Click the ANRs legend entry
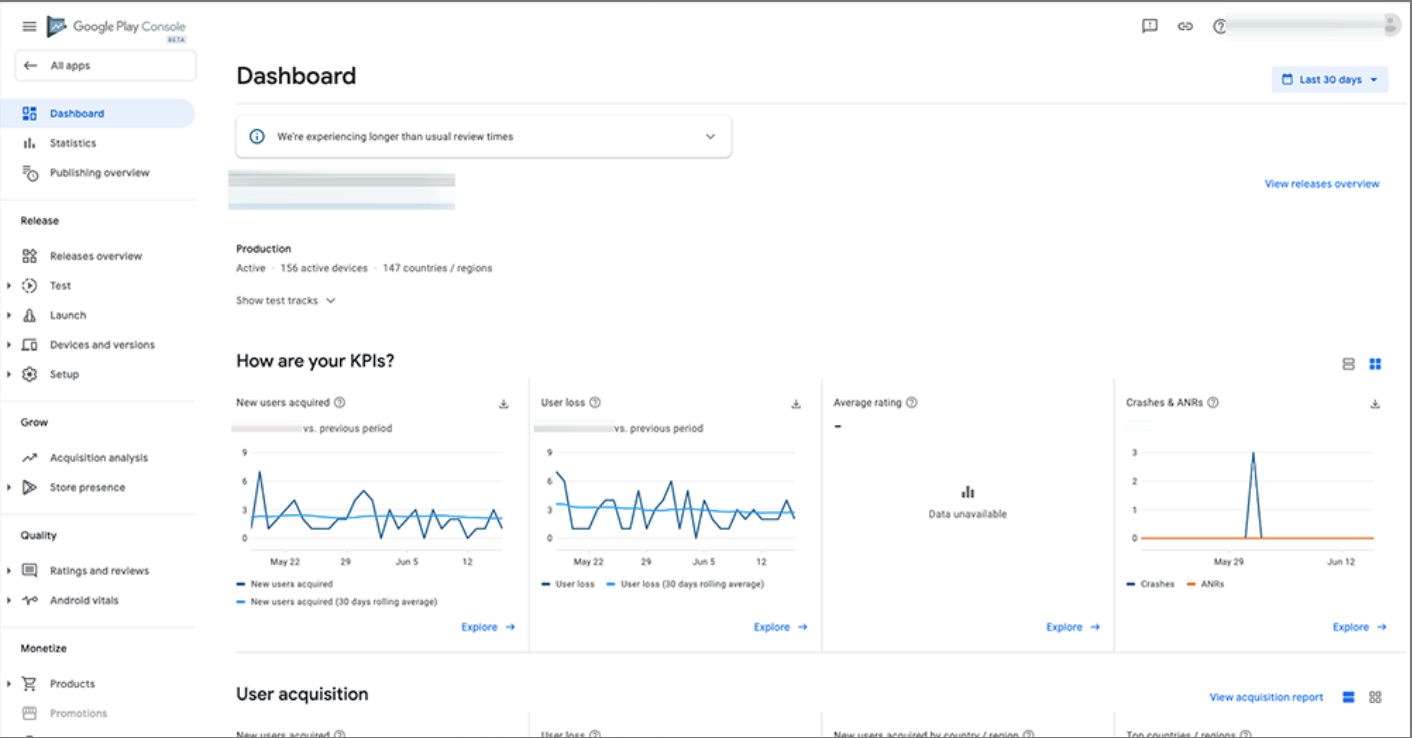Image resolution: width=1412 pixels, height=738 pixels. (1204, 584)
